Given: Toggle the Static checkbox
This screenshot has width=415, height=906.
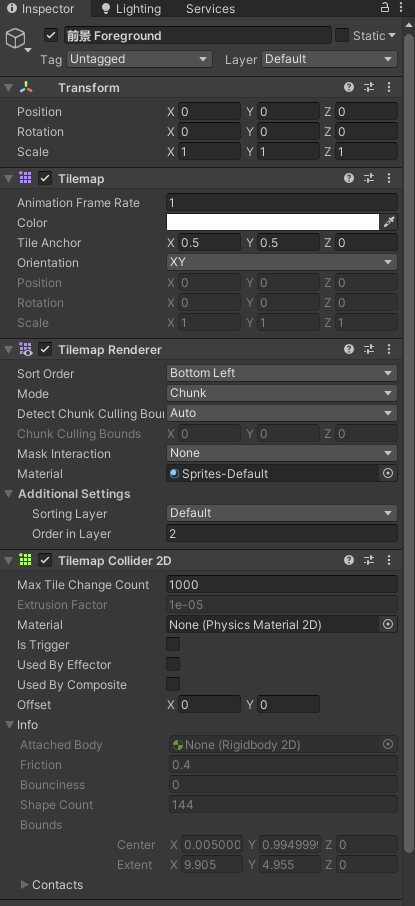Looking at the screenshot, I should (342, 35).
